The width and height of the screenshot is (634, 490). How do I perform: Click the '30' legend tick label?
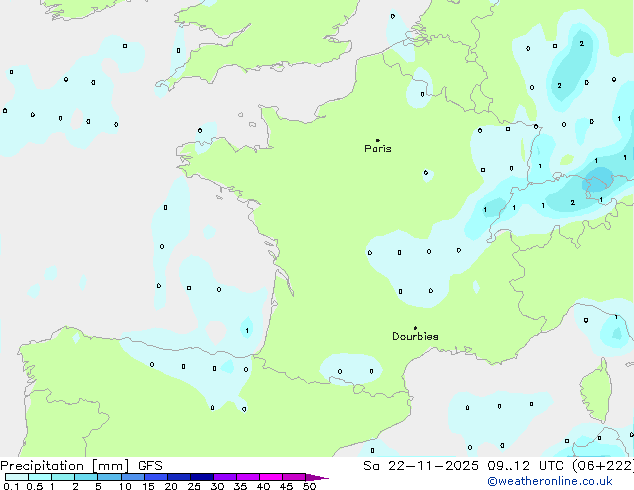(217, 486)
